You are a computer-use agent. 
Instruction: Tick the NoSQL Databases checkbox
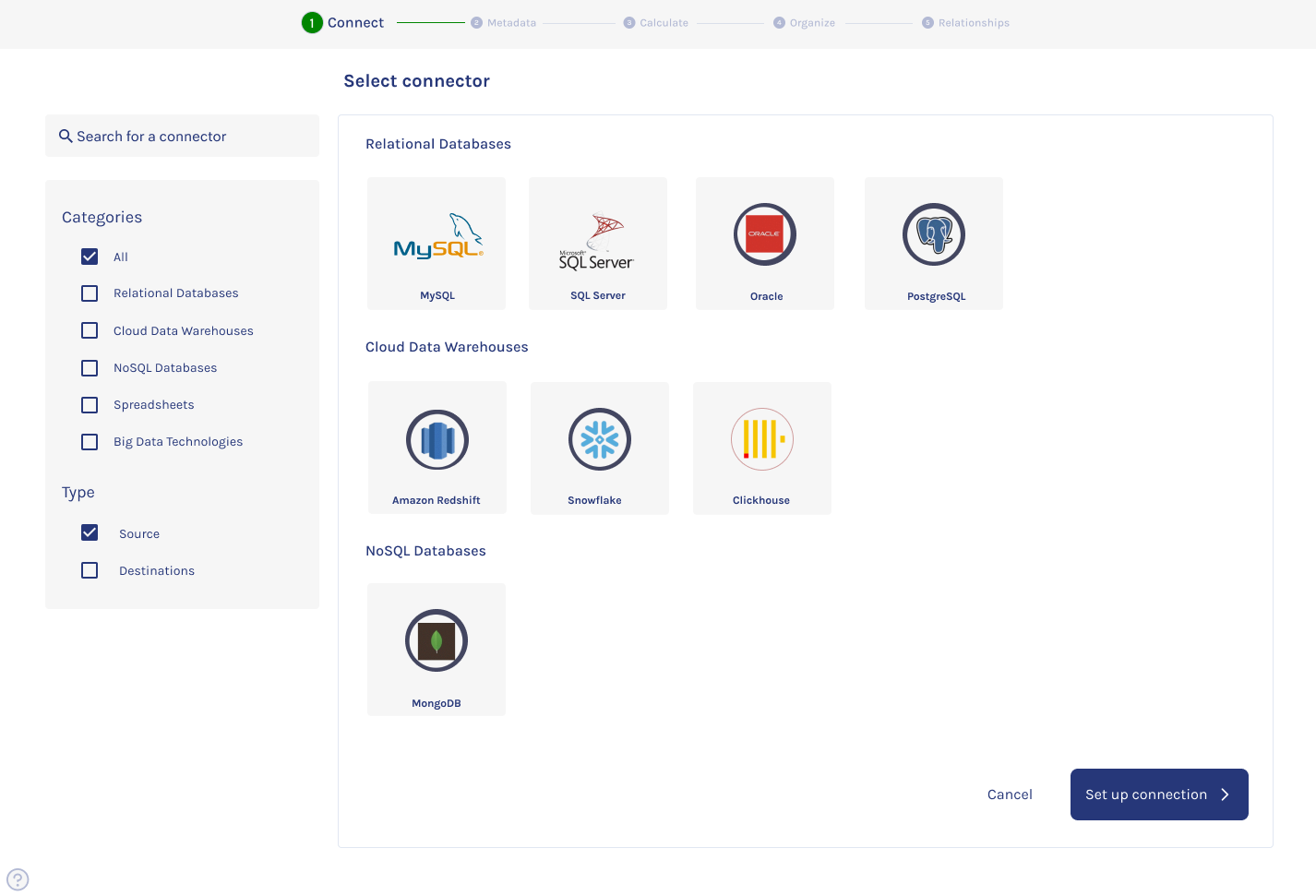pyautogui.click(x=90, y=368)
